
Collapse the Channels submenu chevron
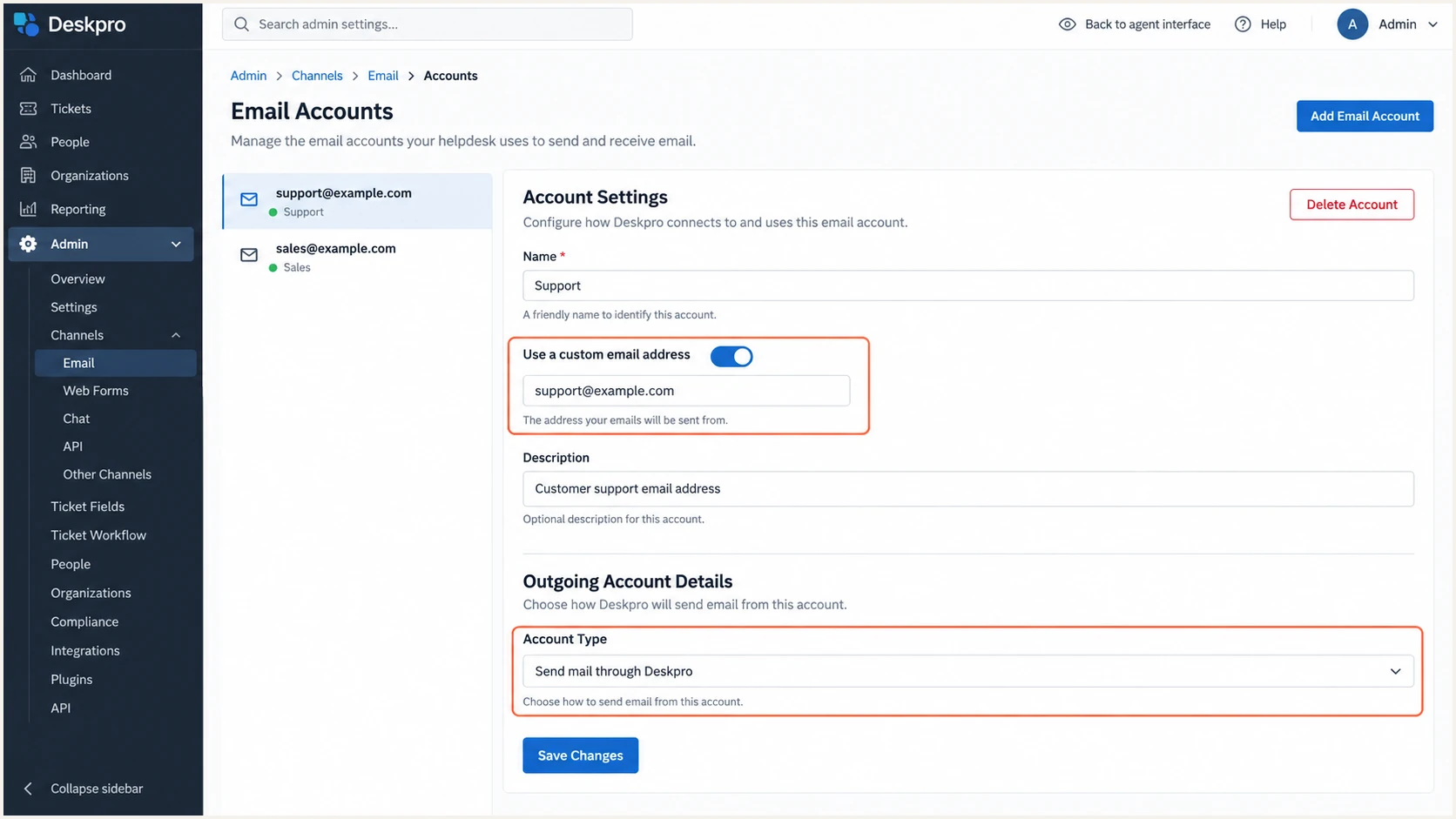[x=176, y=335]
